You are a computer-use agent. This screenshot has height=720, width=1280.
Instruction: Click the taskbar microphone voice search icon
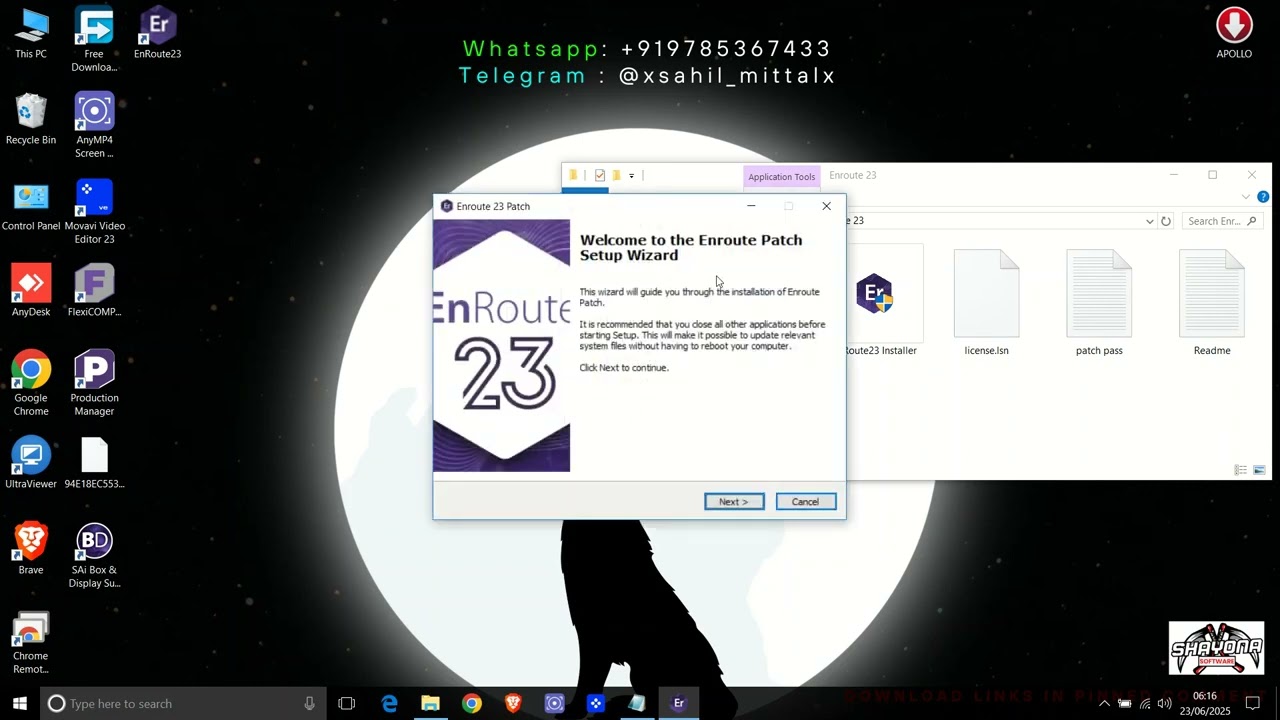(309, 703)
